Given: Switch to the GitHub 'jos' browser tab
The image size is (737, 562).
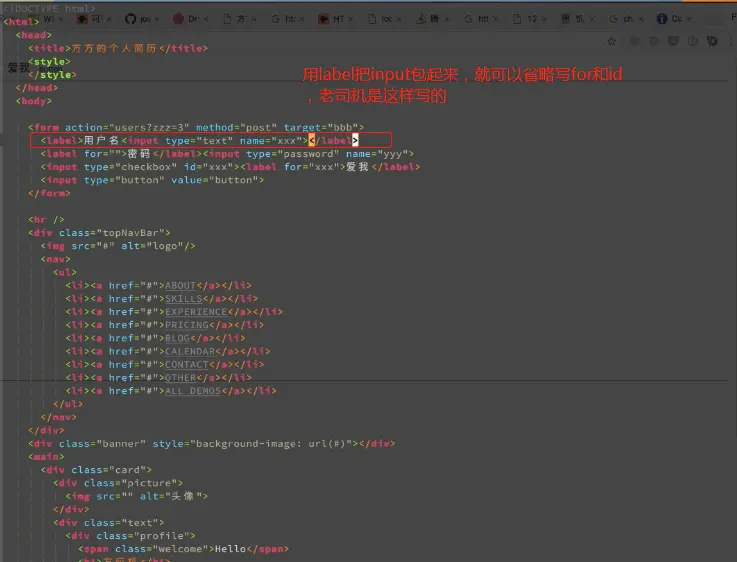Looking at the screenshot, I should tap(141, 19).
